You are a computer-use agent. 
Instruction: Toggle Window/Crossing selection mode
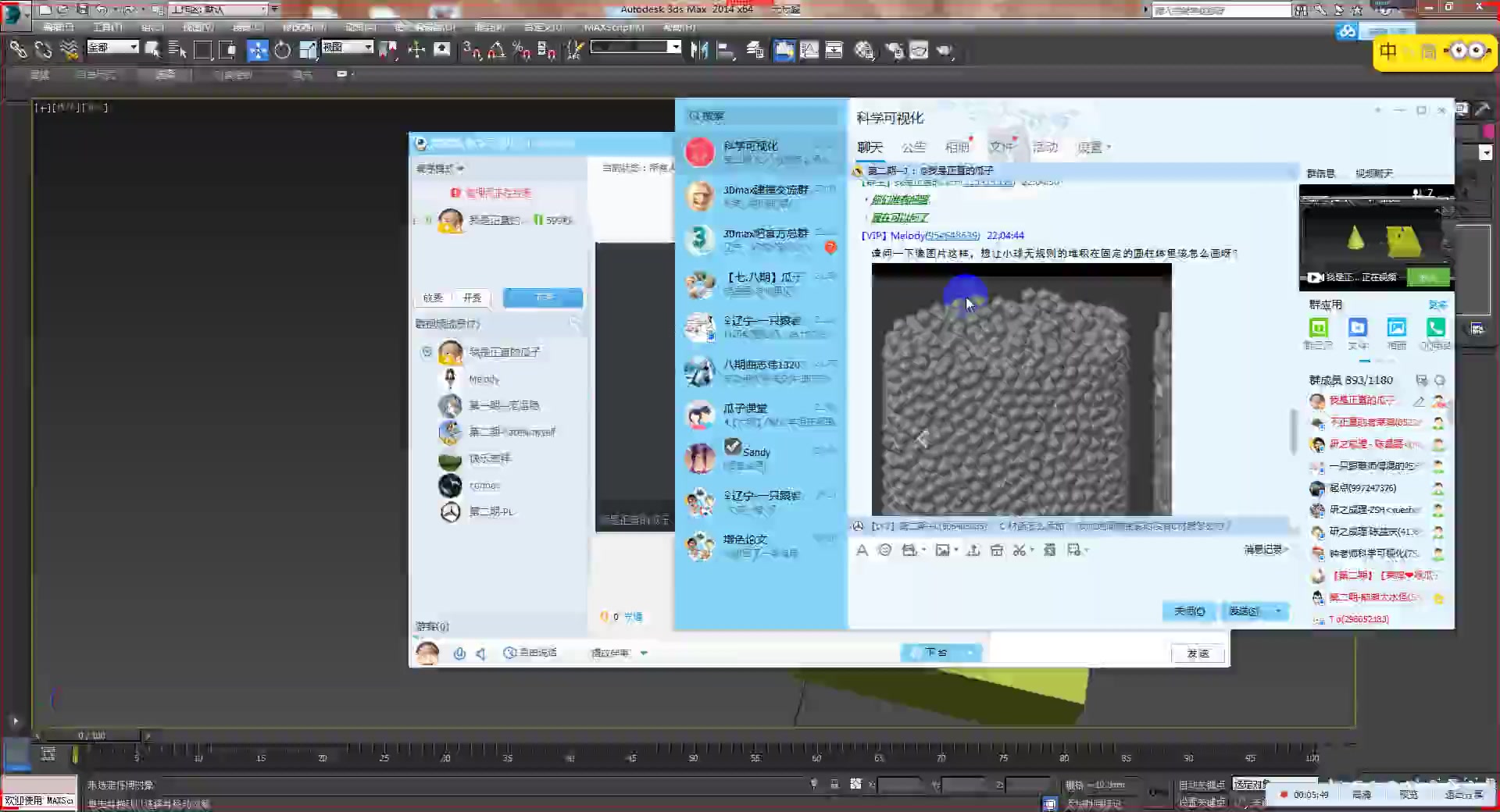228,51
